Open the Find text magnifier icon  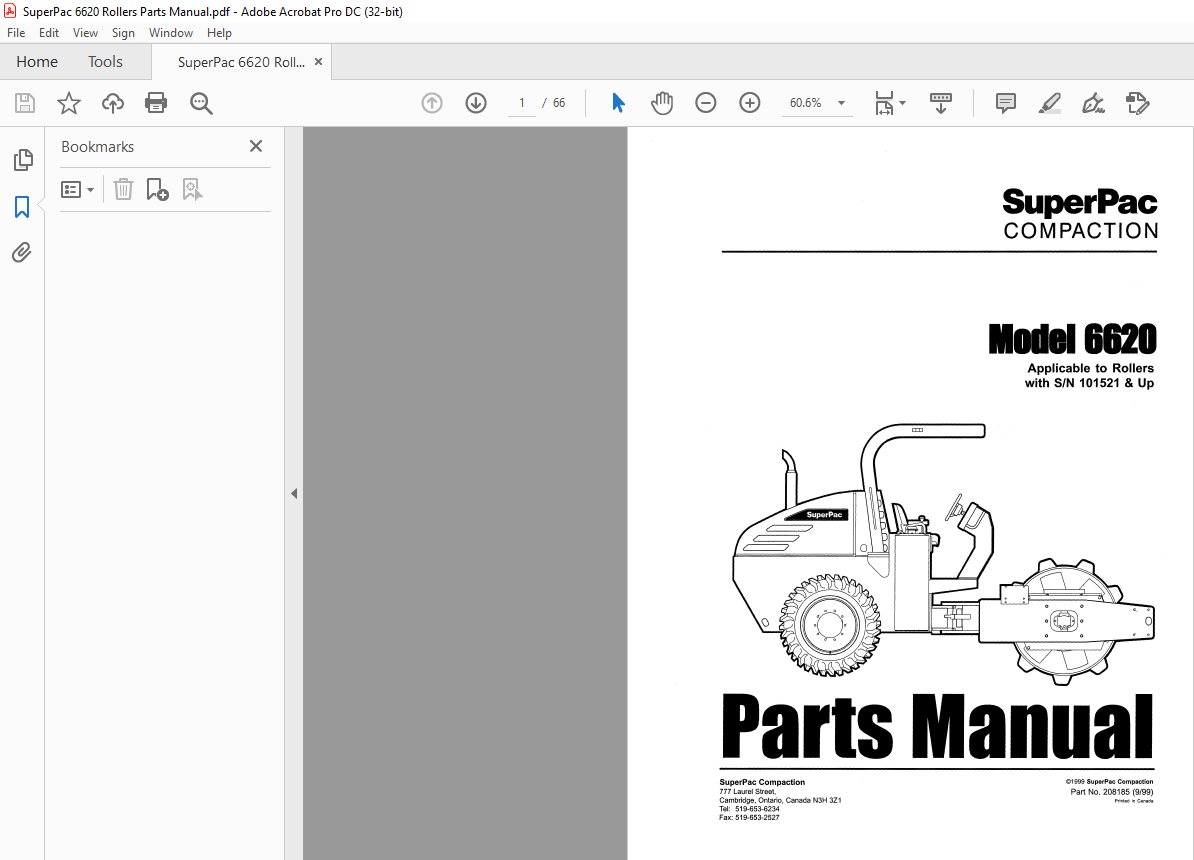pyautogui.click(x=201, y=103)
